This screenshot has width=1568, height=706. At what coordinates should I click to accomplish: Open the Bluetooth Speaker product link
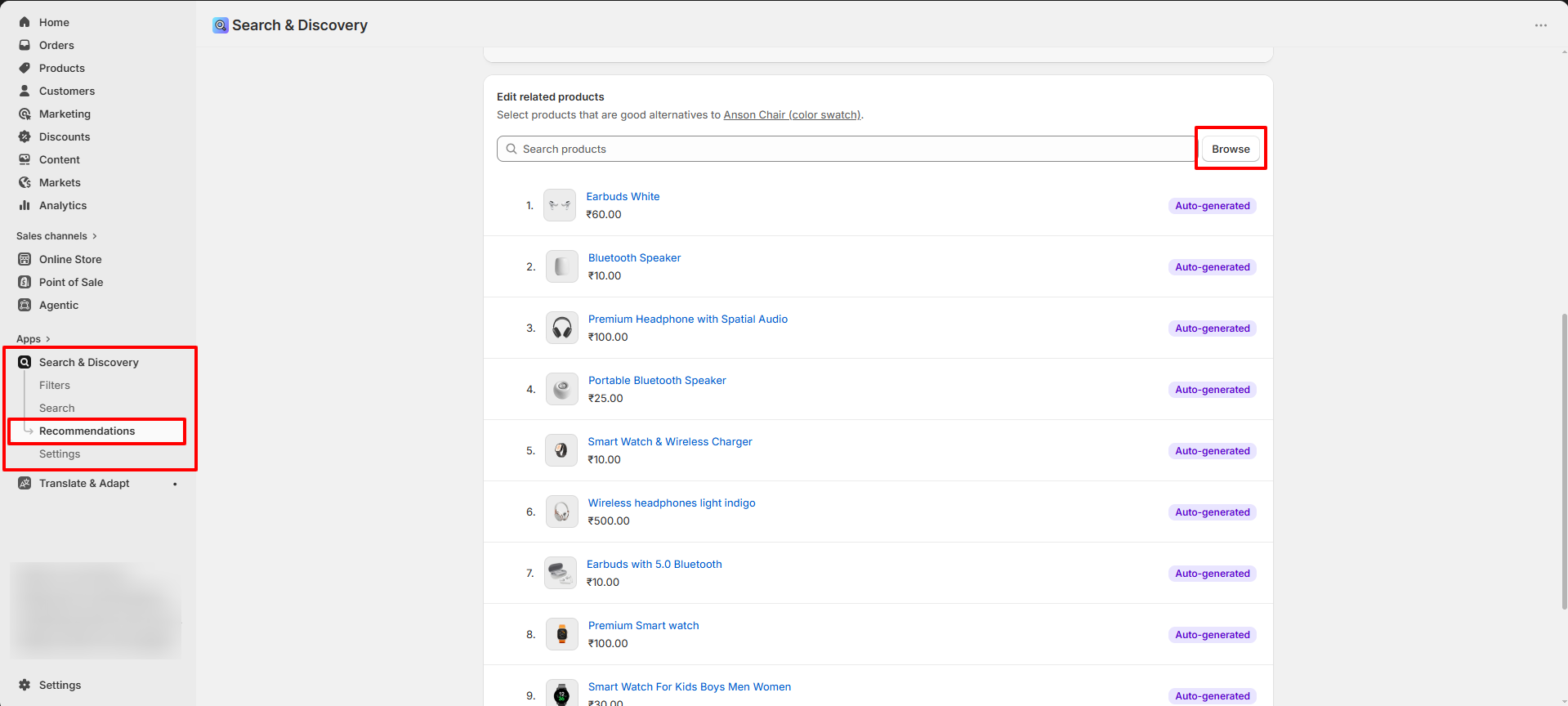point(634,257)
